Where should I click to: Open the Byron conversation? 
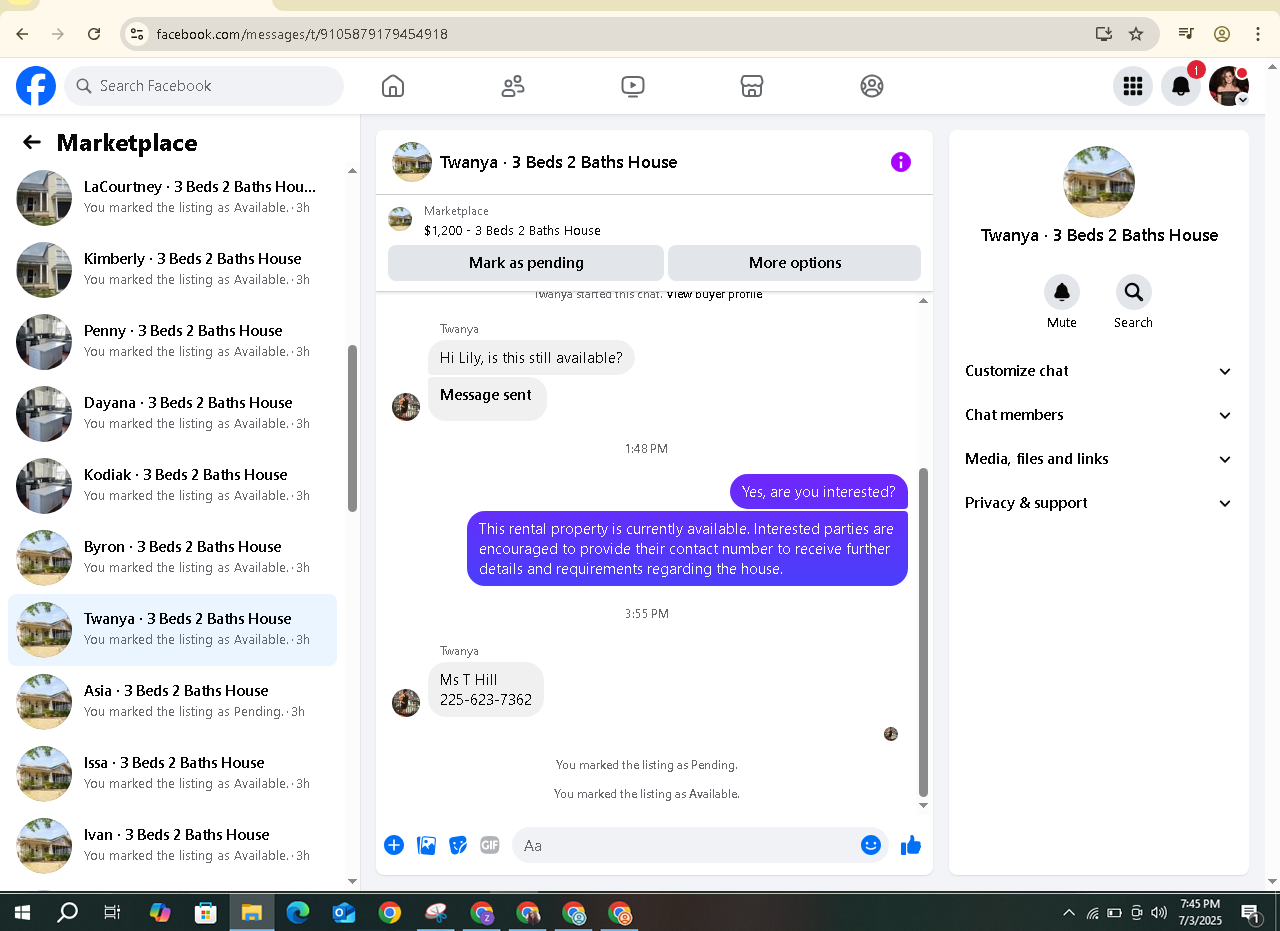click(172, 558)
